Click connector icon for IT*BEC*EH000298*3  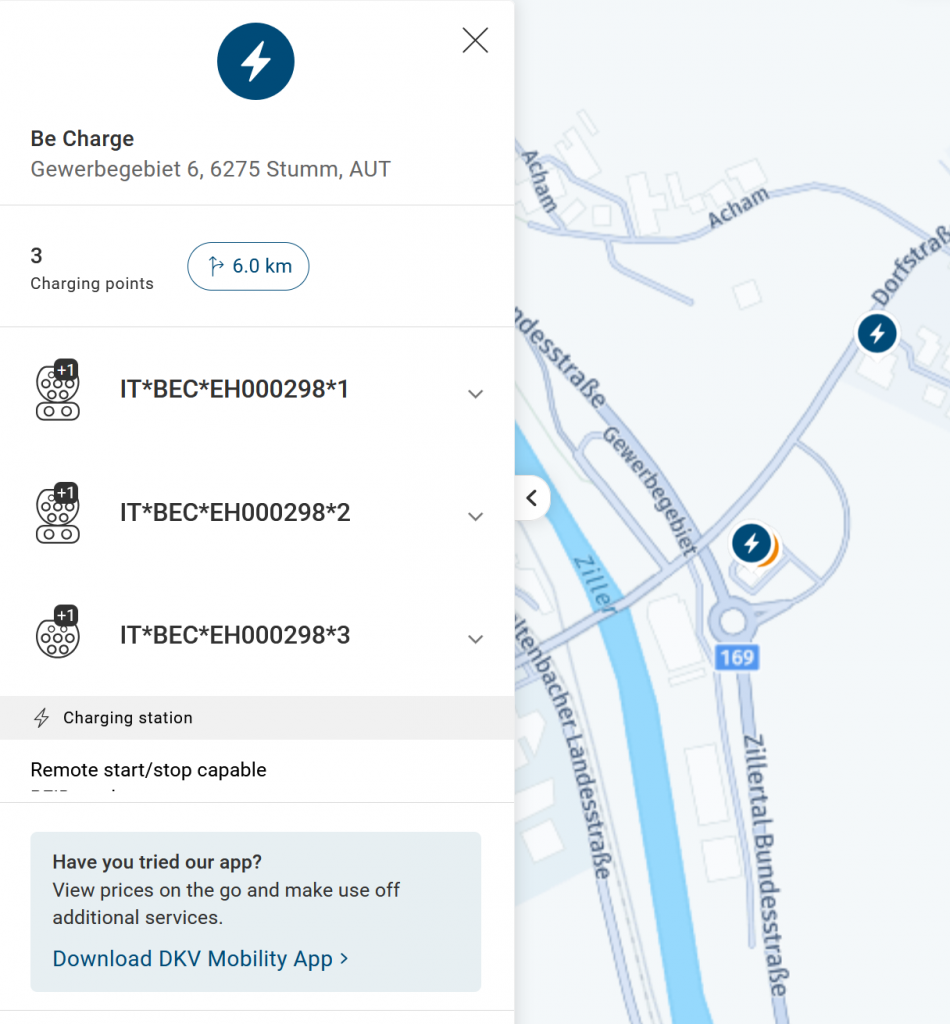click(x=57, y=635)
